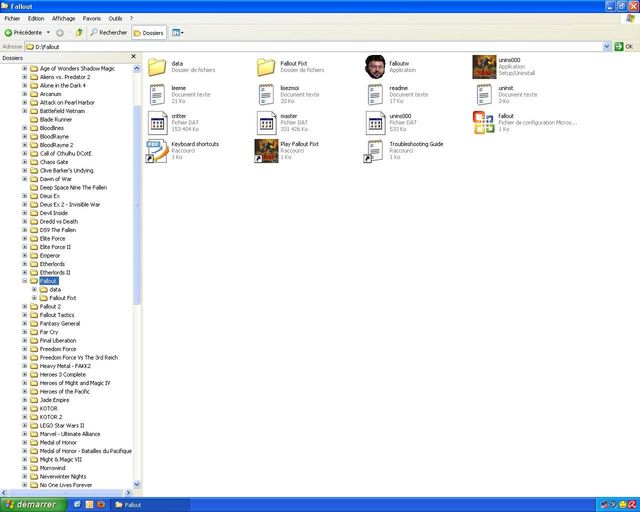The width and height of the screenshot is (640, 512).
Task: Open the data folder icon in file pane
Action: (x=157, y=67)
